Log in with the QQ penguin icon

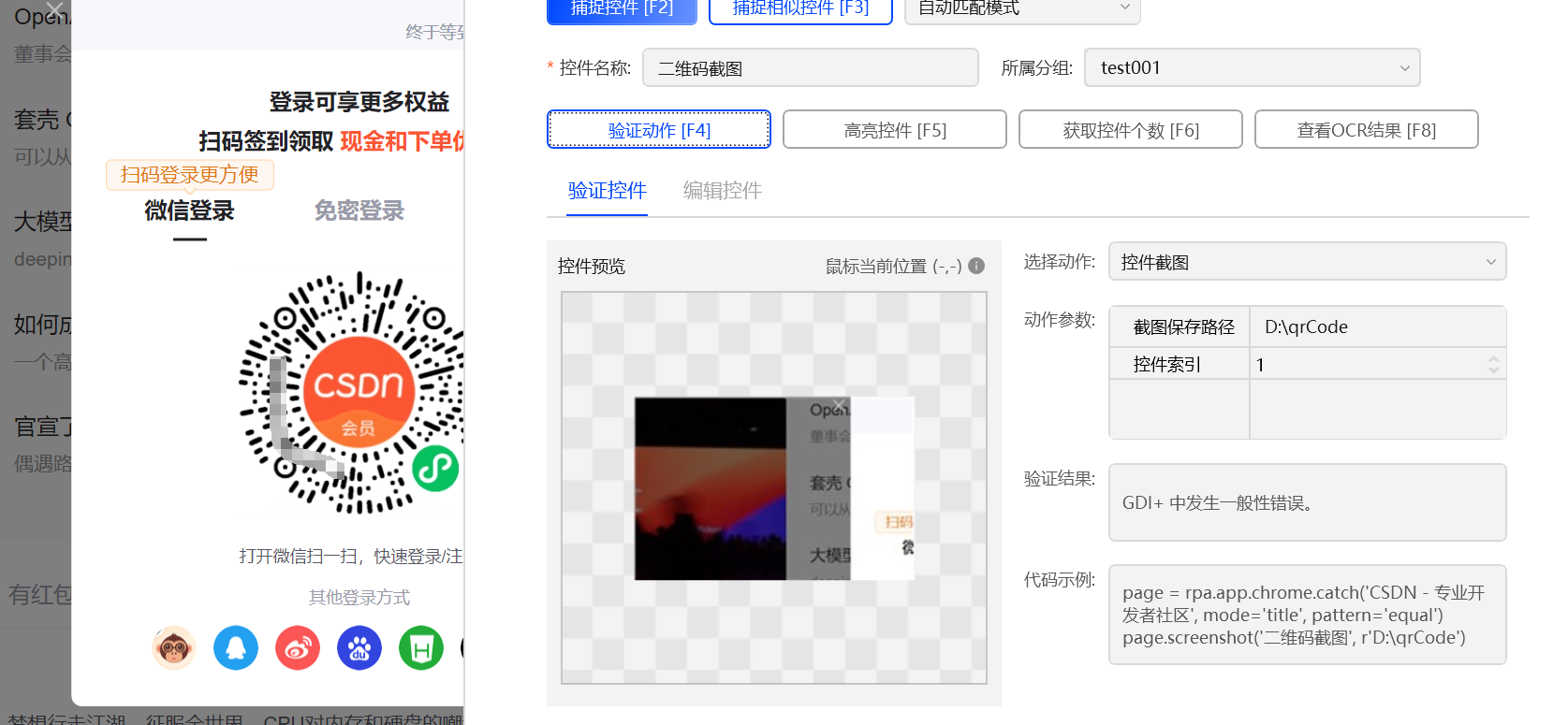[236, 647]
